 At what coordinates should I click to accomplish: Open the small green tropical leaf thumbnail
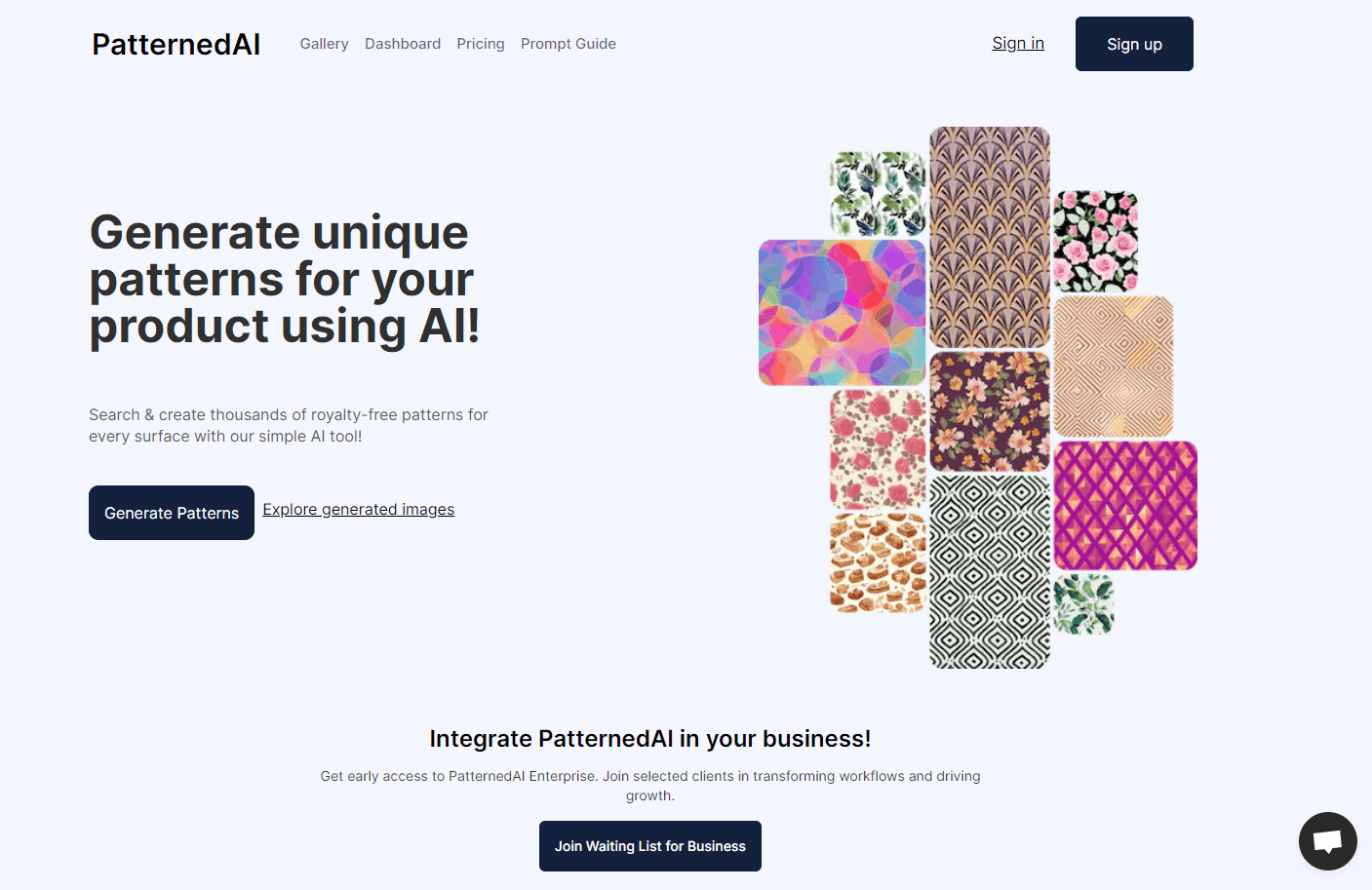pyautogui.click(x=1083, y=604)
